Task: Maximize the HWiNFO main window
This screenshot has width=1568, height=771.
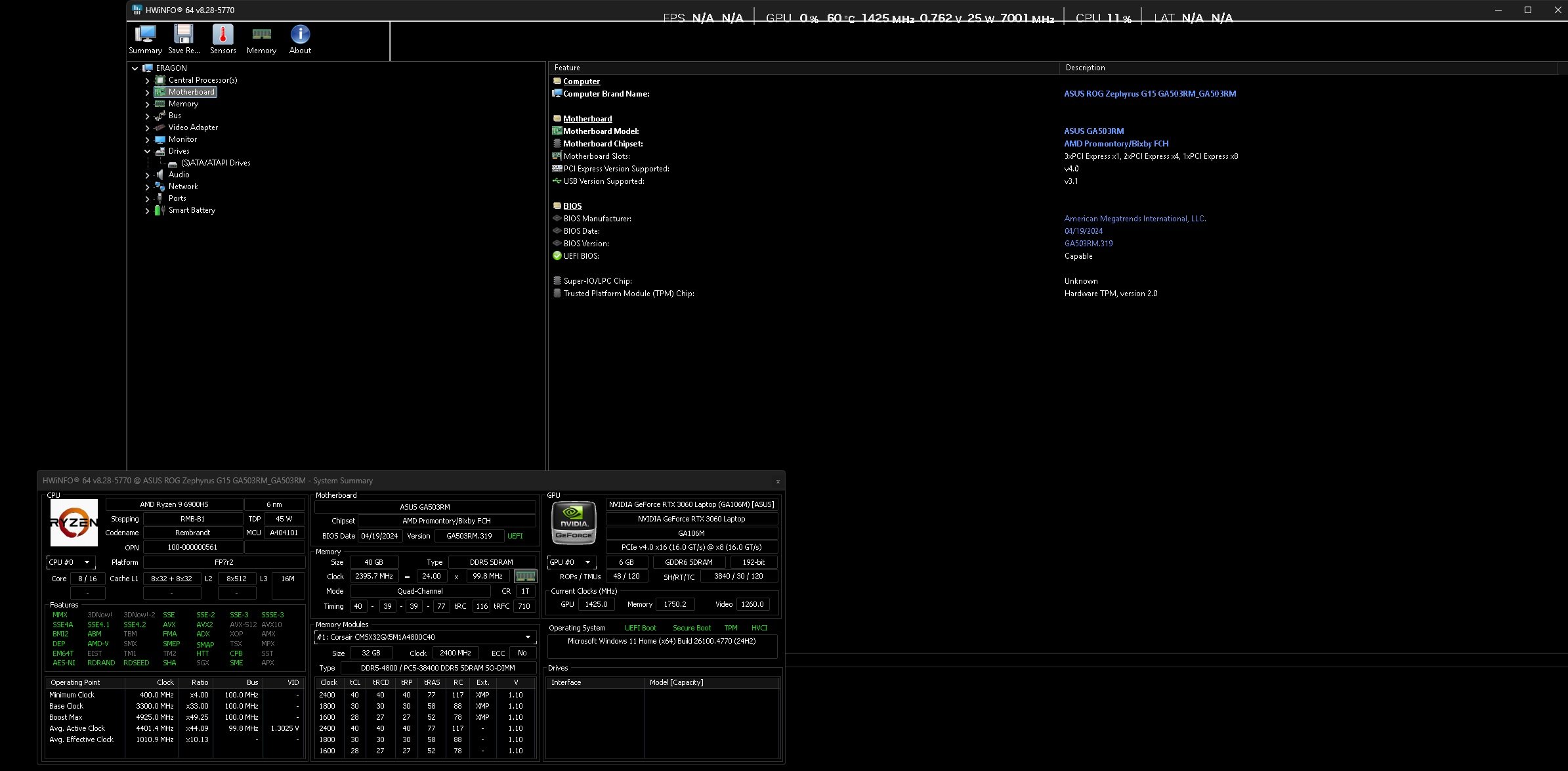Action: (1528, 10)
